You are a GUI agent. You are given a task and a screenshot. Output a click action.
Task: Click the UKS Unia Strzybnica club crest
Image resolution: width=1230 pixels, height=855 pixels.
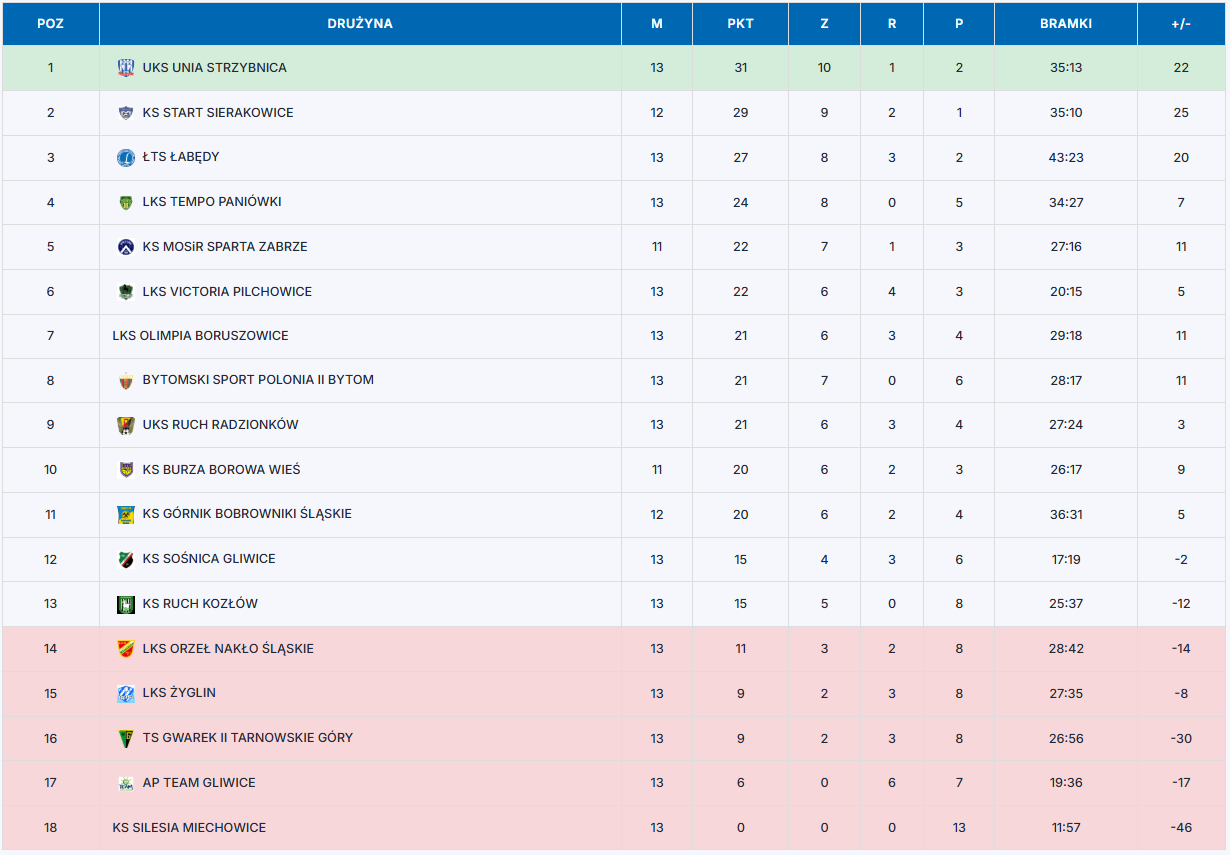coord(125,68)
